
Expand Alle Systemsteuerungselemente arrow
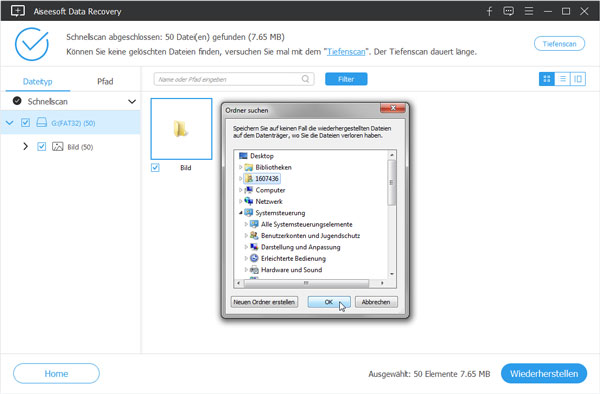[246, 224]
